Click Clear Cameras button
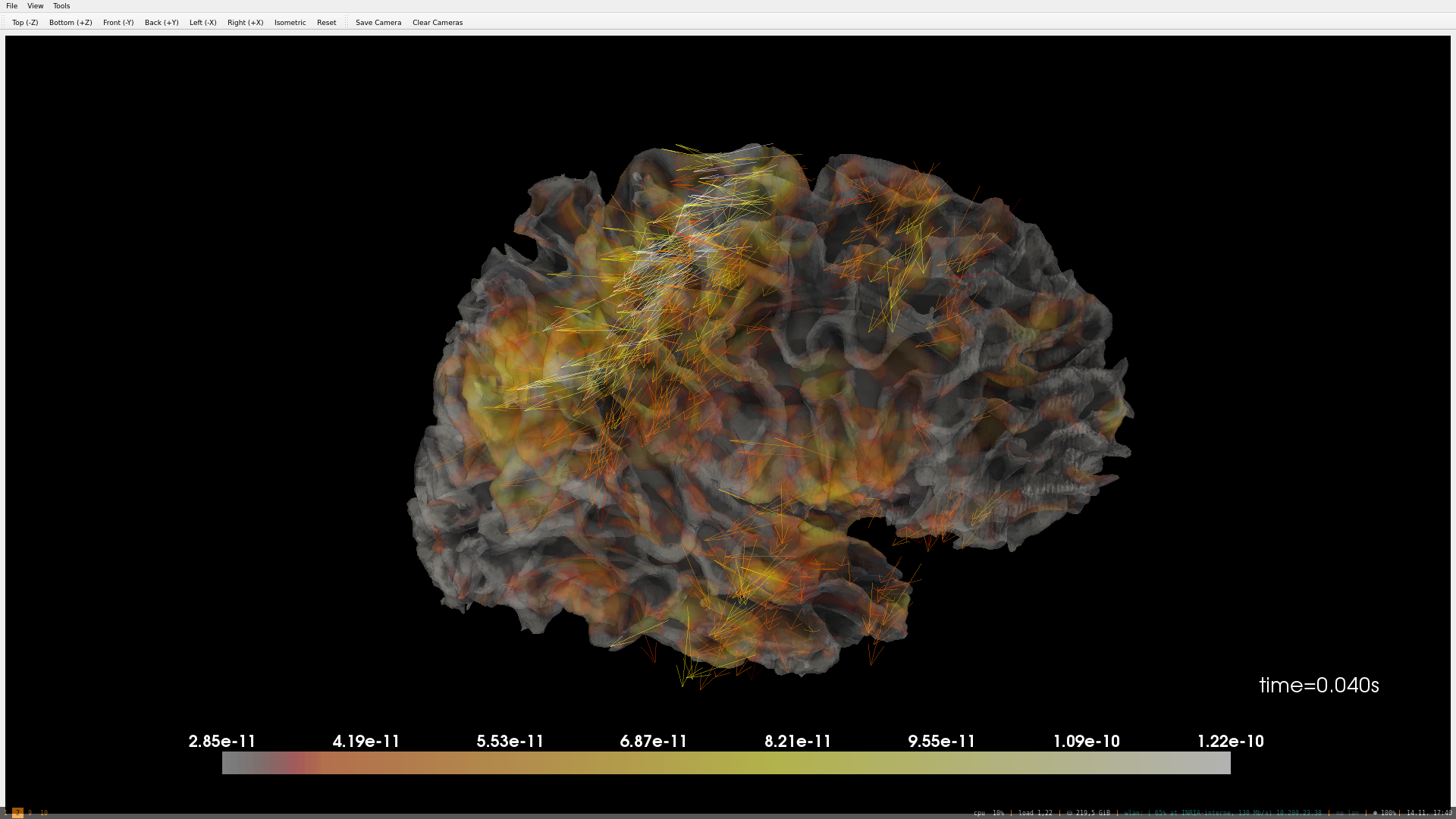 pyautogui.click(x=437, y=23)
